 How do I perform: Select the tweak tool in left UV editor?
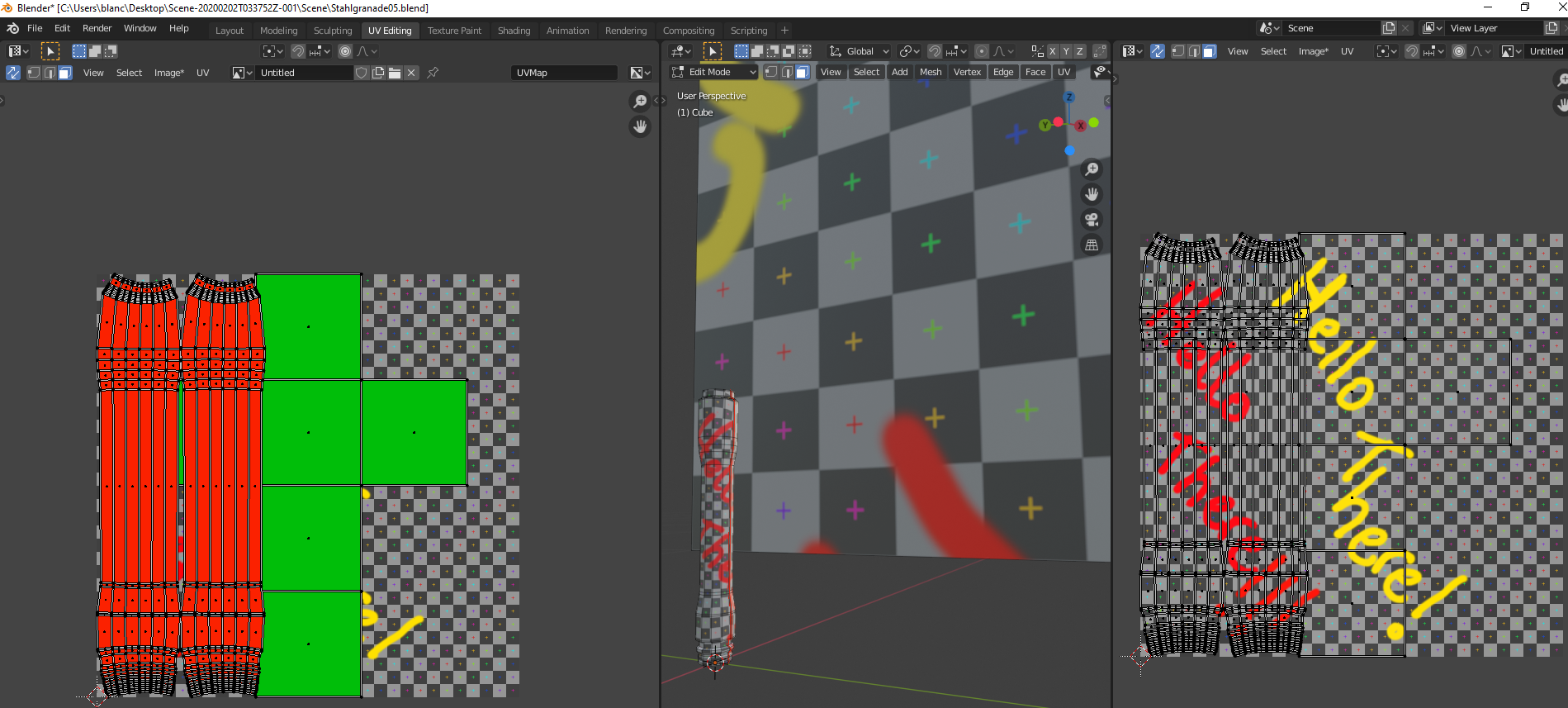click(x=50, y=51)
